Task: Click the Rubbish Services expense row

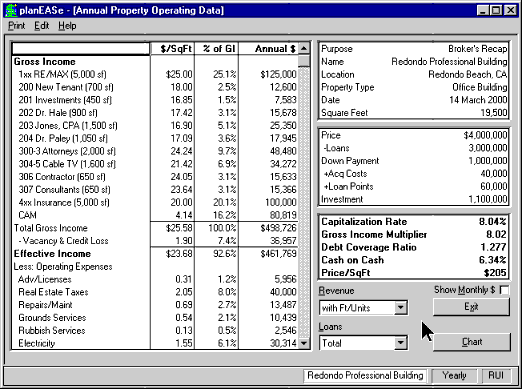Action: [x=155, y=331]
